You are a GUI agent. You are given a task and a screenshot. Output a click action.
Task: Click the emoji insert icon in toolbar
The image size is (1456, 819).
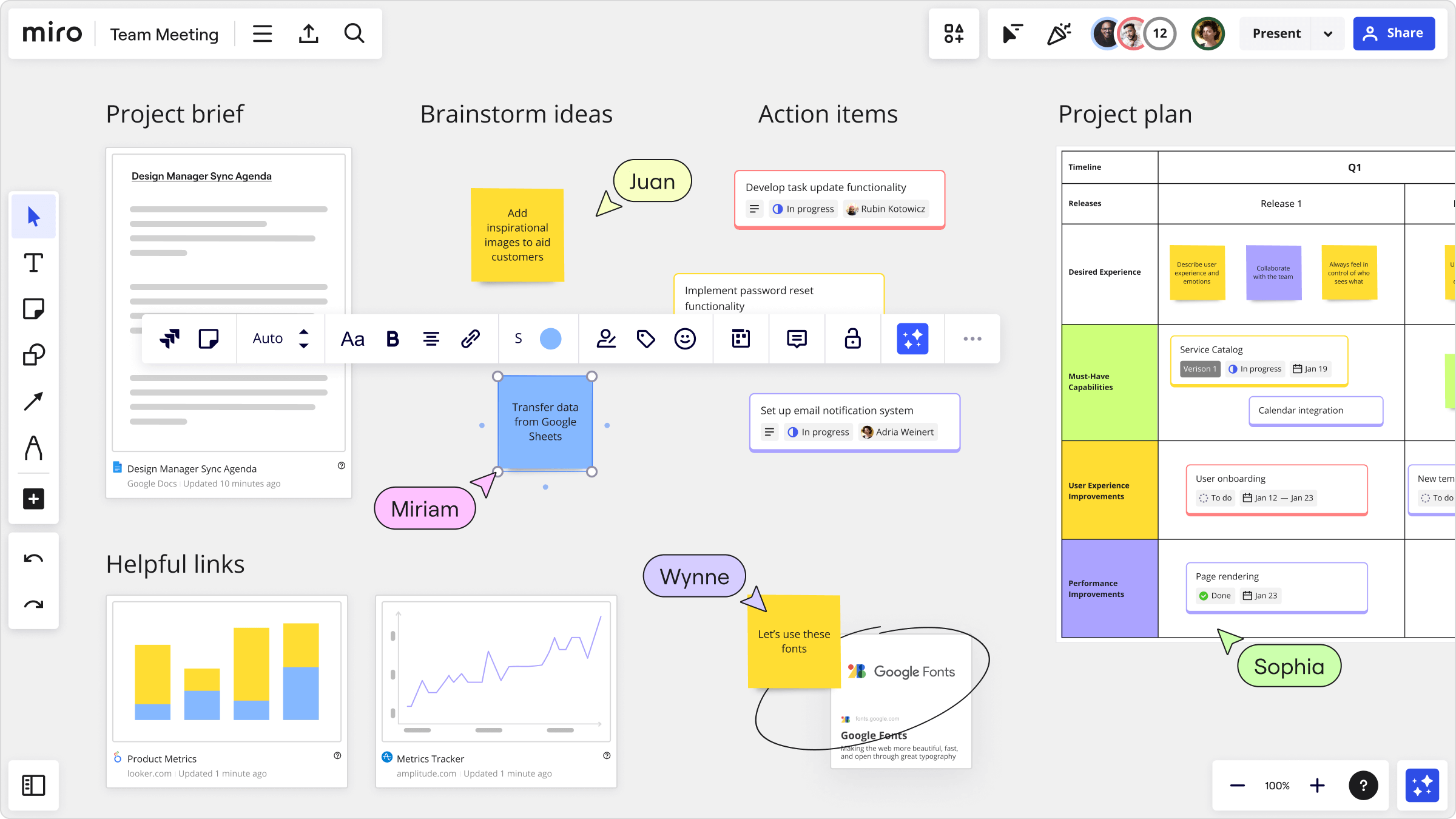(x=685, y=339)
